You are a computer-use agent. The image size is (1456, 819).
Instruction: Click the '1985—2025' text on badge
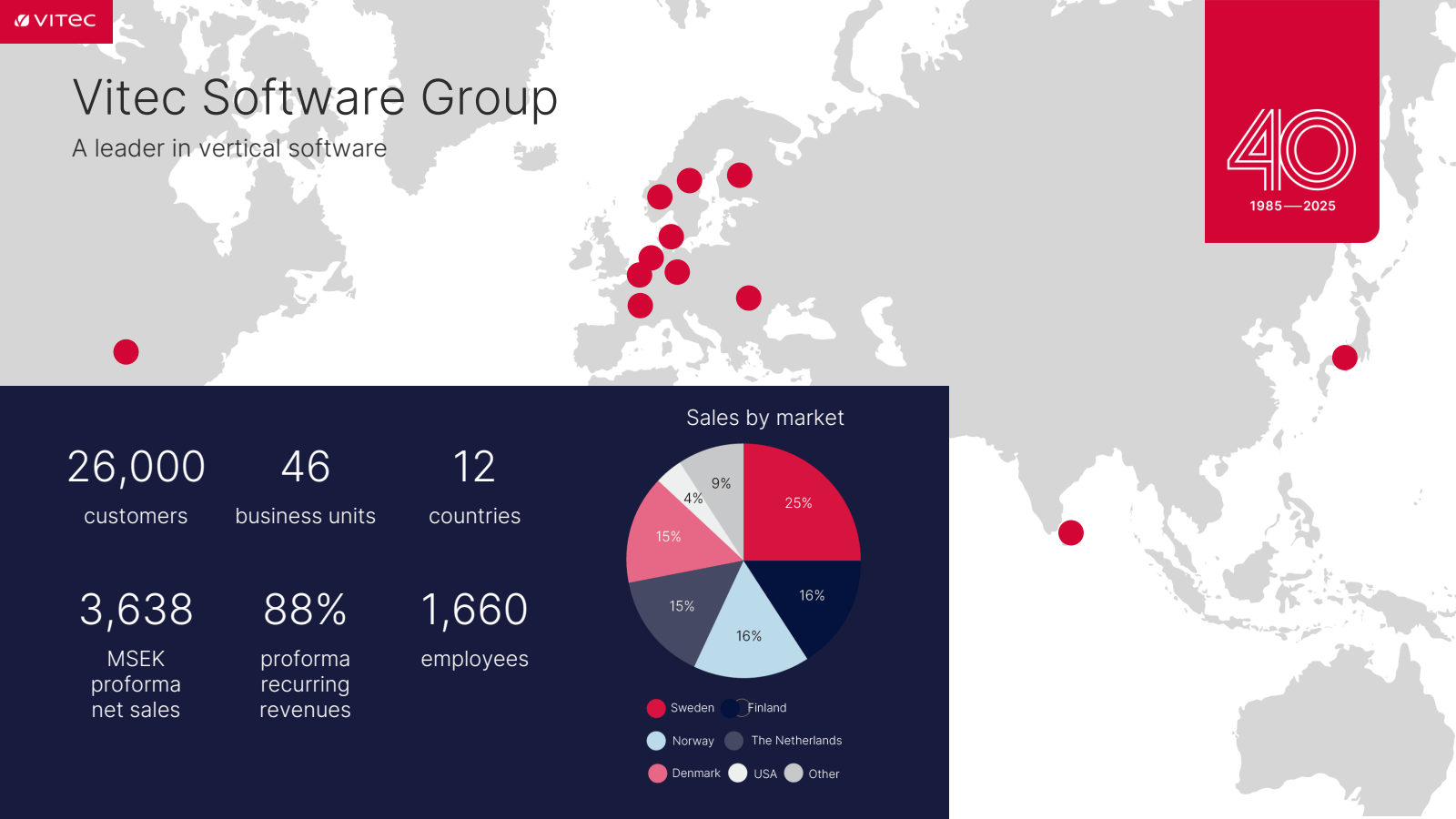point(1292,206)
